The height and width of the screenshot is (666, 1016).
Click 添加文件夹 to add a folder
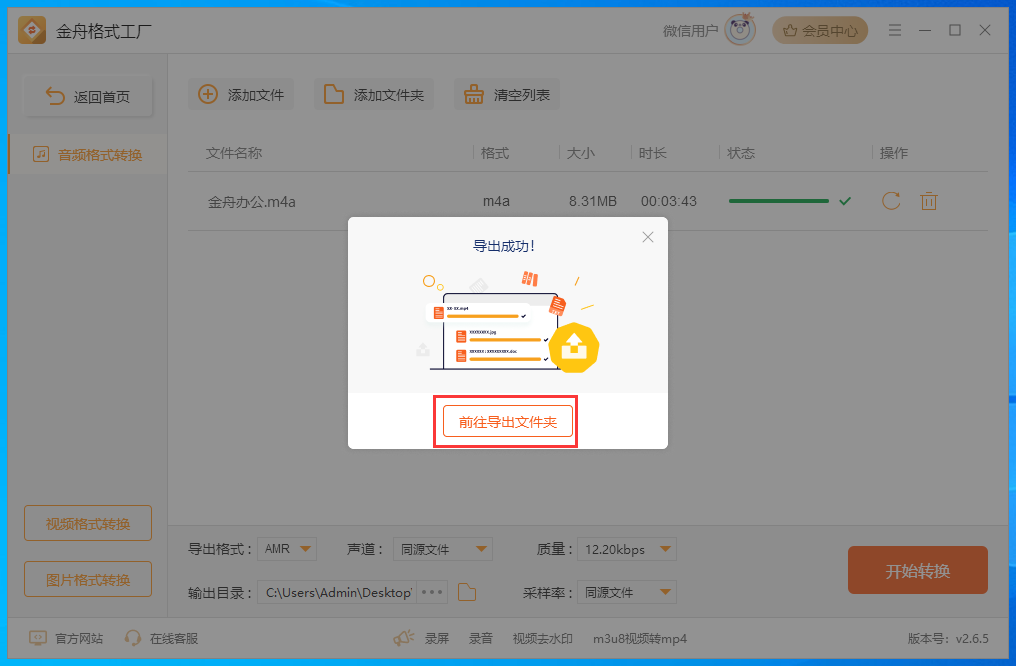[x=374, y=95]
